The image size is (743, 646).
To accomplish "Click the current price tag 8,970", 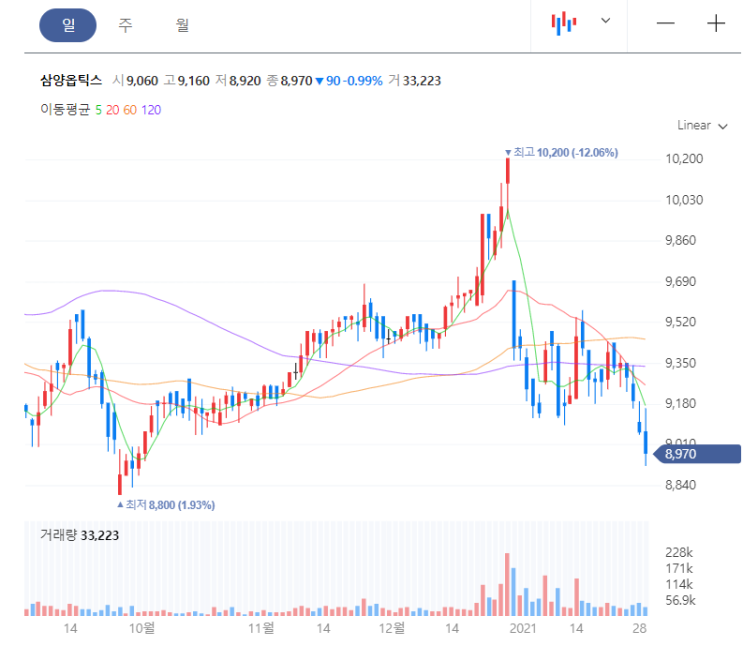I will pos(697,454).
